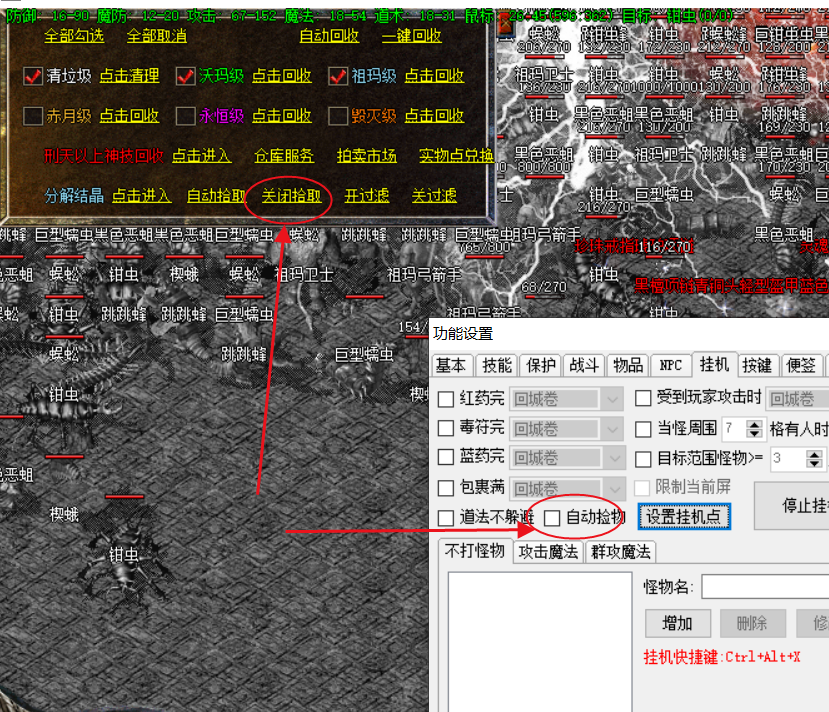The width and height of the screenshot is (829, 712).
Task: Click the 开过滤 link
Action: tap(367, 196)
